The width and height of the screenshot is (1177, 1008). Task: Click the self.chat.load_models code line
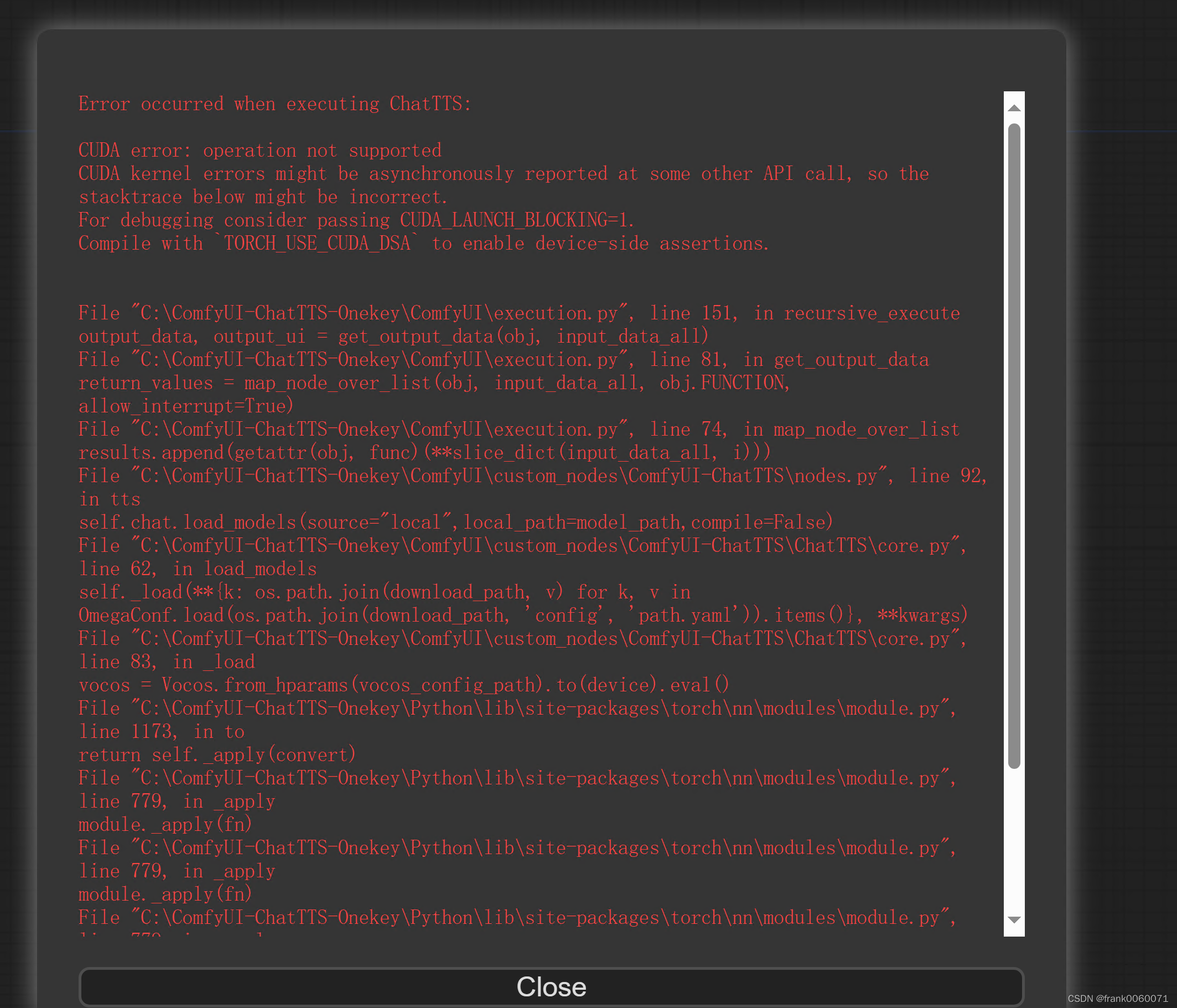[x=455, y=522]
